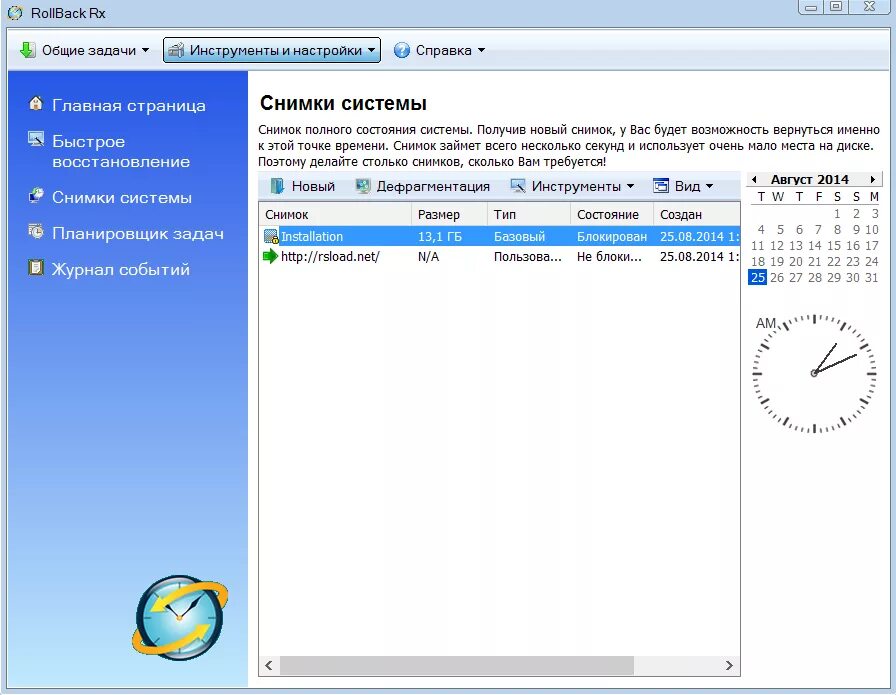Click the green arrow icon beside http://rsload.net/
Screen dimensions: 896x695
270,256
